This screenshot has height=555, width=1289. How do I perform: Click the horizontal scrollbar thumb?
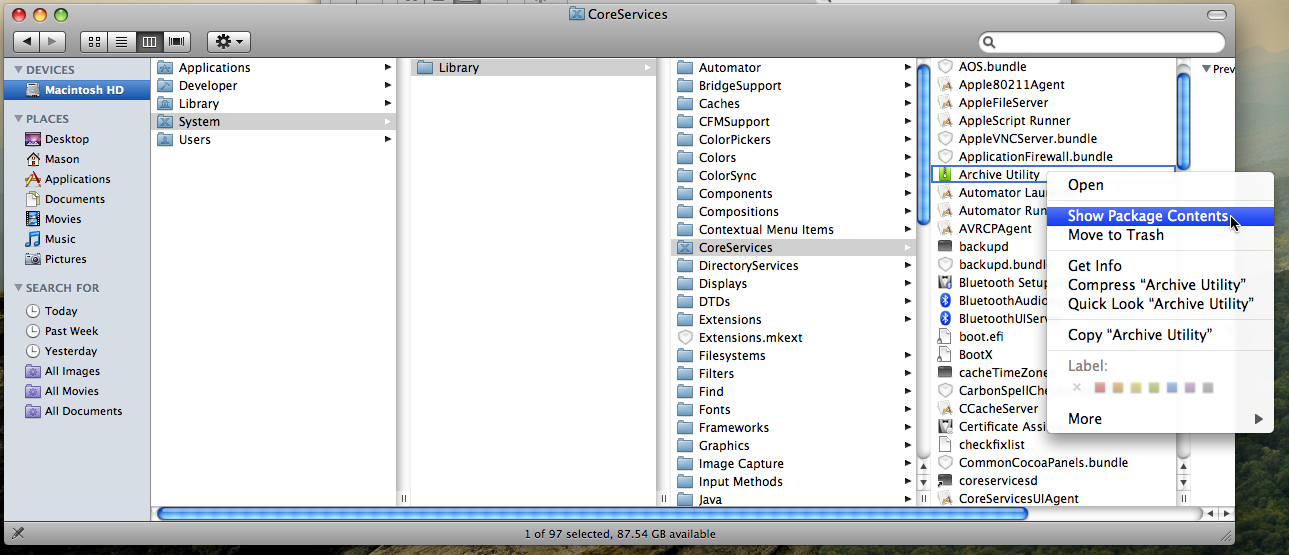pyautogui.click(x=593, y=514)
